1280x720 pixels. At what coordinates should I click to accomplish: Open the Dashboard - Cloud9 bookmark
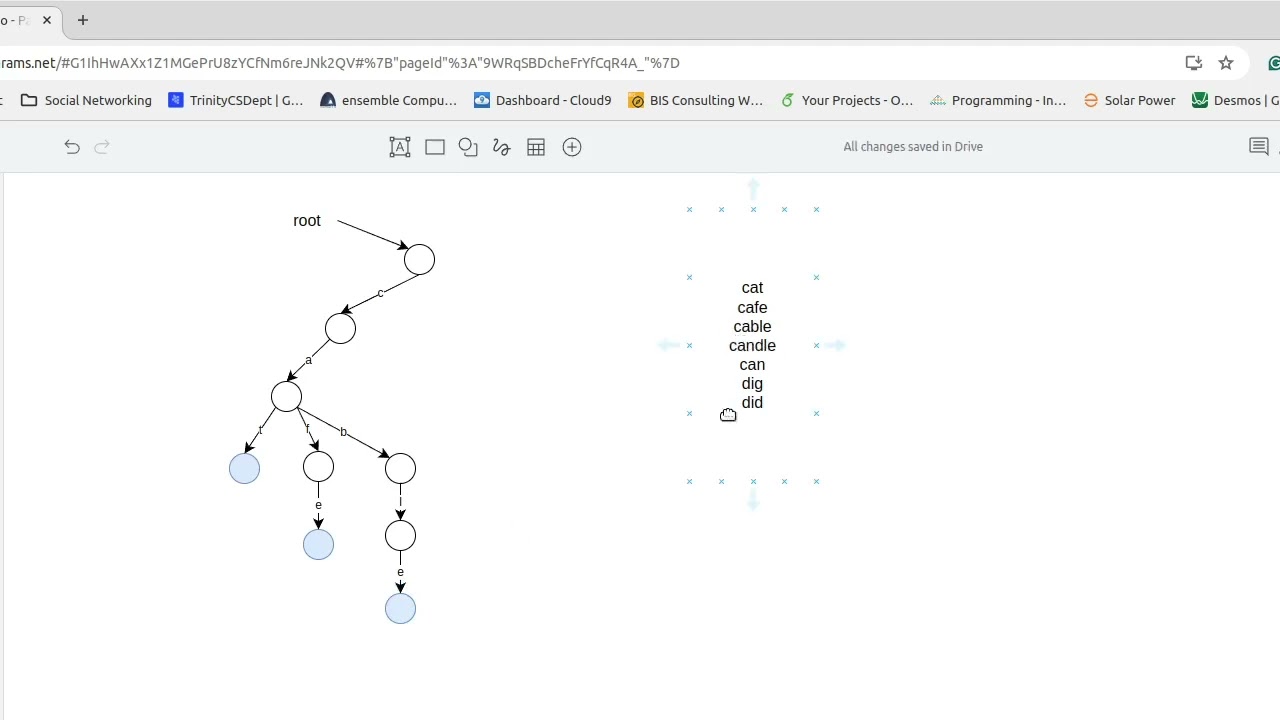(x=543, y=100)
